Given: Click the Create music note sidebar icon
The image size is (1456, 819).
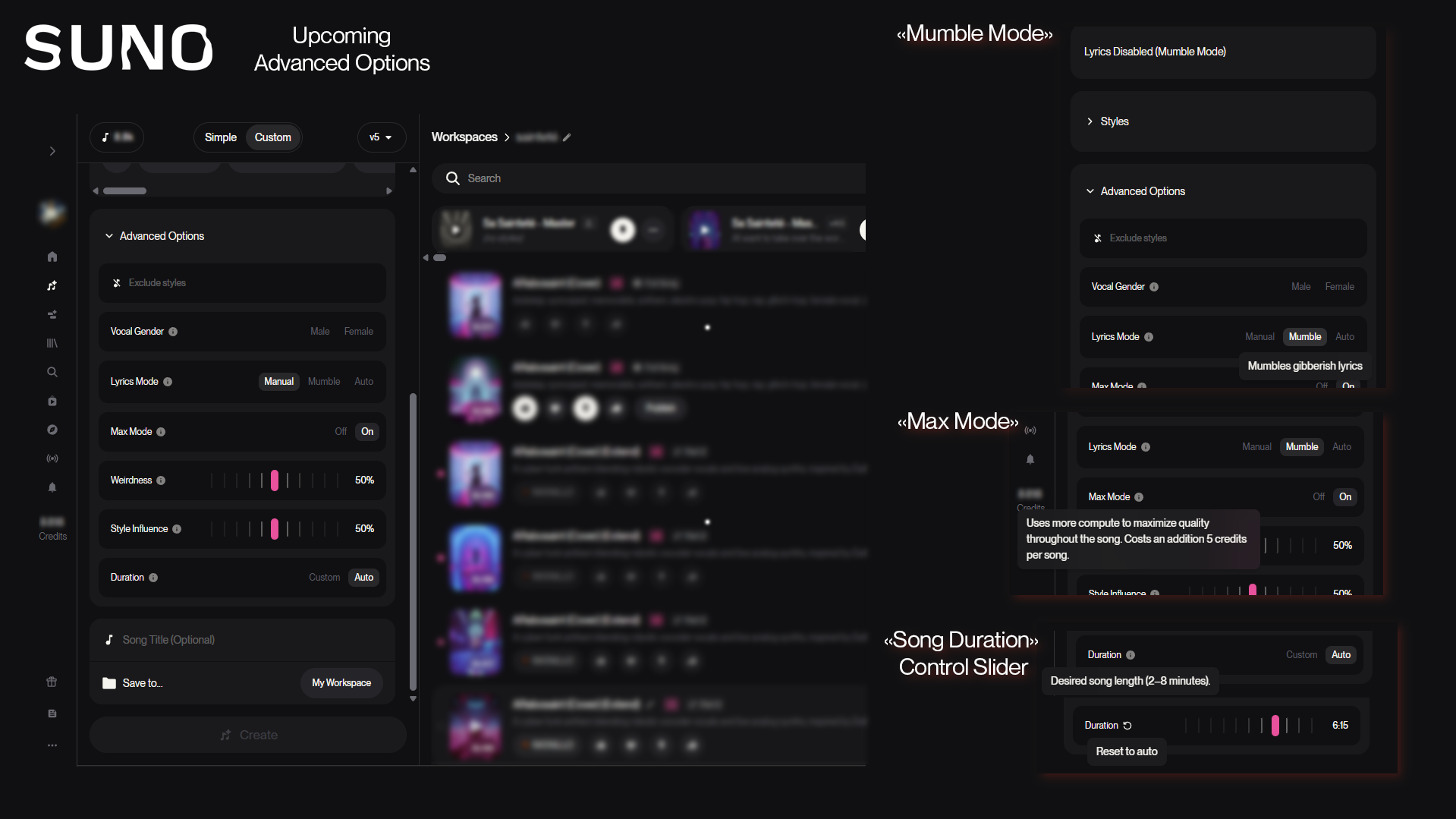Looking at the screenshot, I should coord(52,285).
